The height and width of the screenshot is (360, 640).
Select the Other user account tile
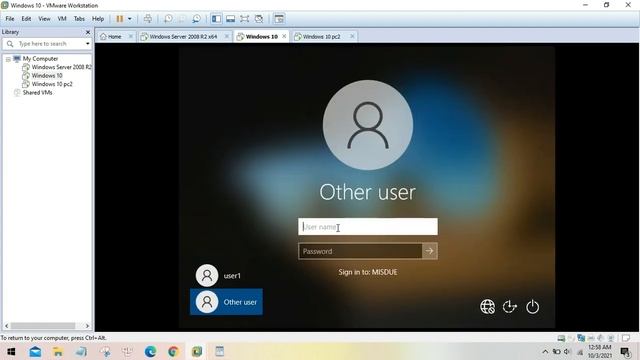226,302
